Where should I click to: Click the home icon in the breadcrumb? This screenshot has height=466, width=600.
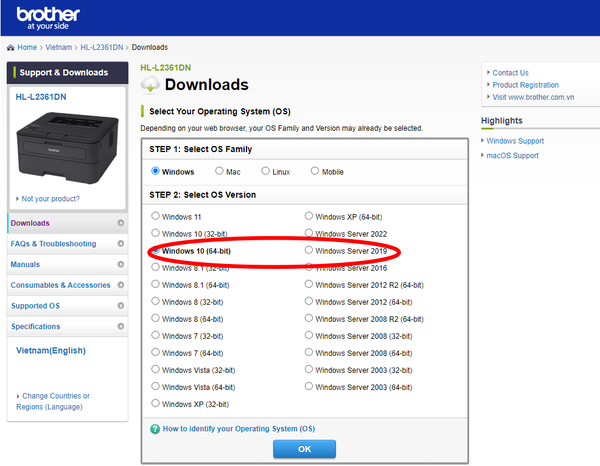click(11, 47)
